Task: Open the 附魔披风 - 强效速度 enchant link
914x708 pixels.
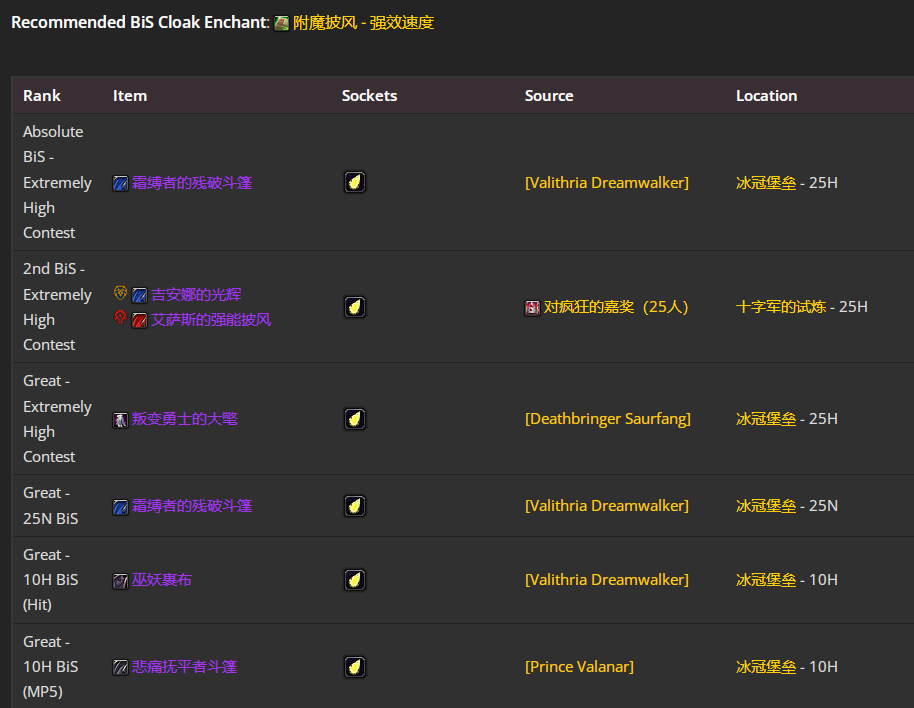Action: tap(364, 22)
